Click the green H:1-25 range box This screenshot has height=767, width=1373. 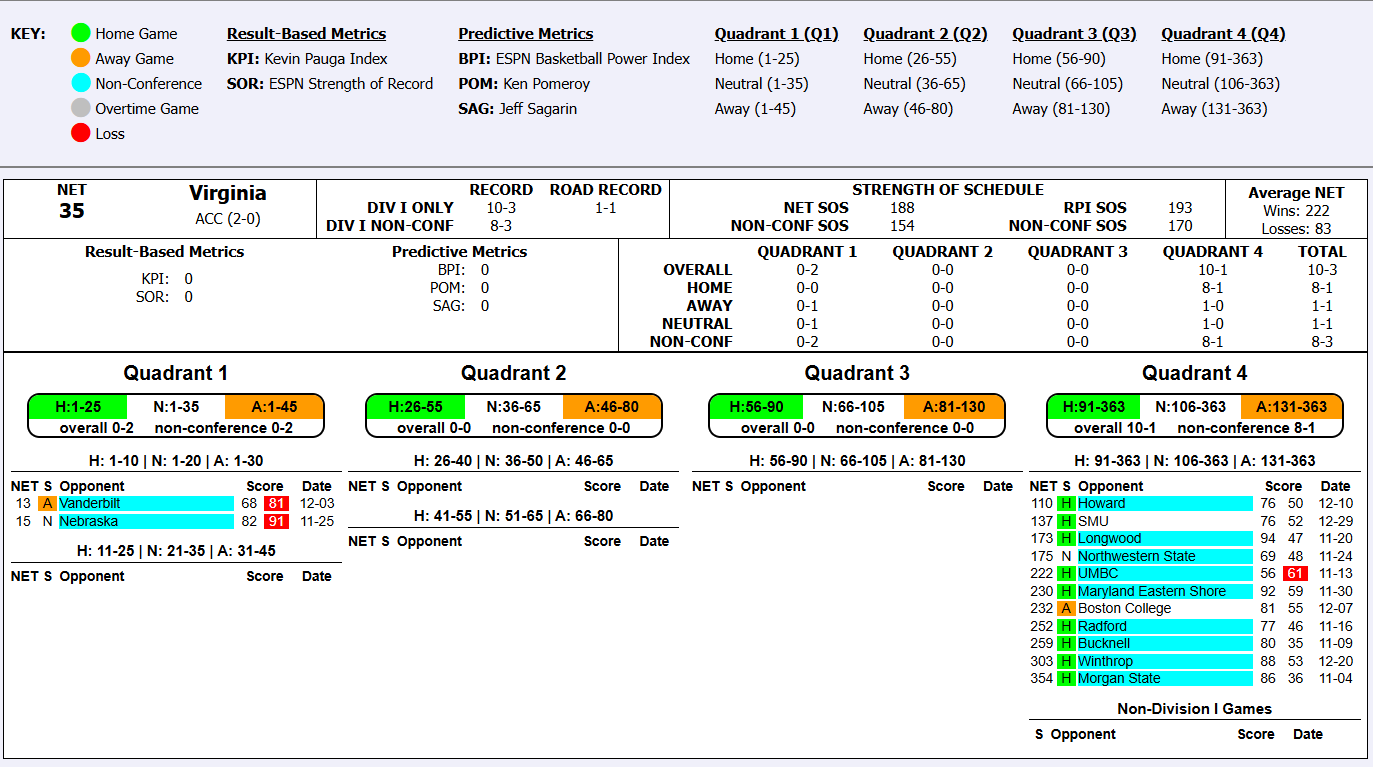77,407
